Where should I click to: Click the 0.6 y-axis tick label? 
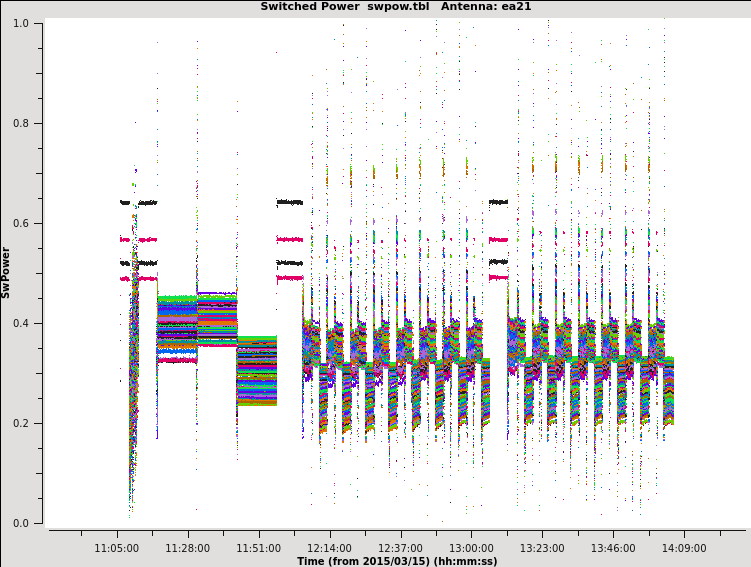pos(20,223)
